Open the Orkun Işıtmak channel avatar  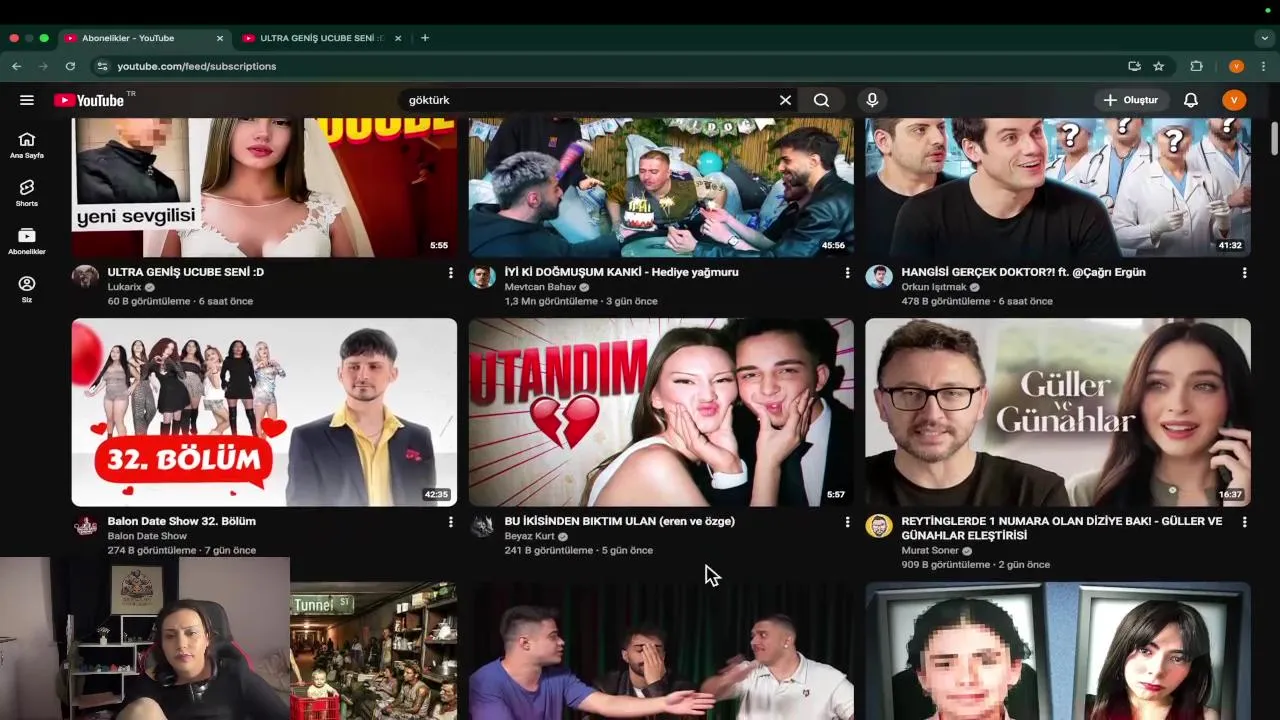(878, 277)
